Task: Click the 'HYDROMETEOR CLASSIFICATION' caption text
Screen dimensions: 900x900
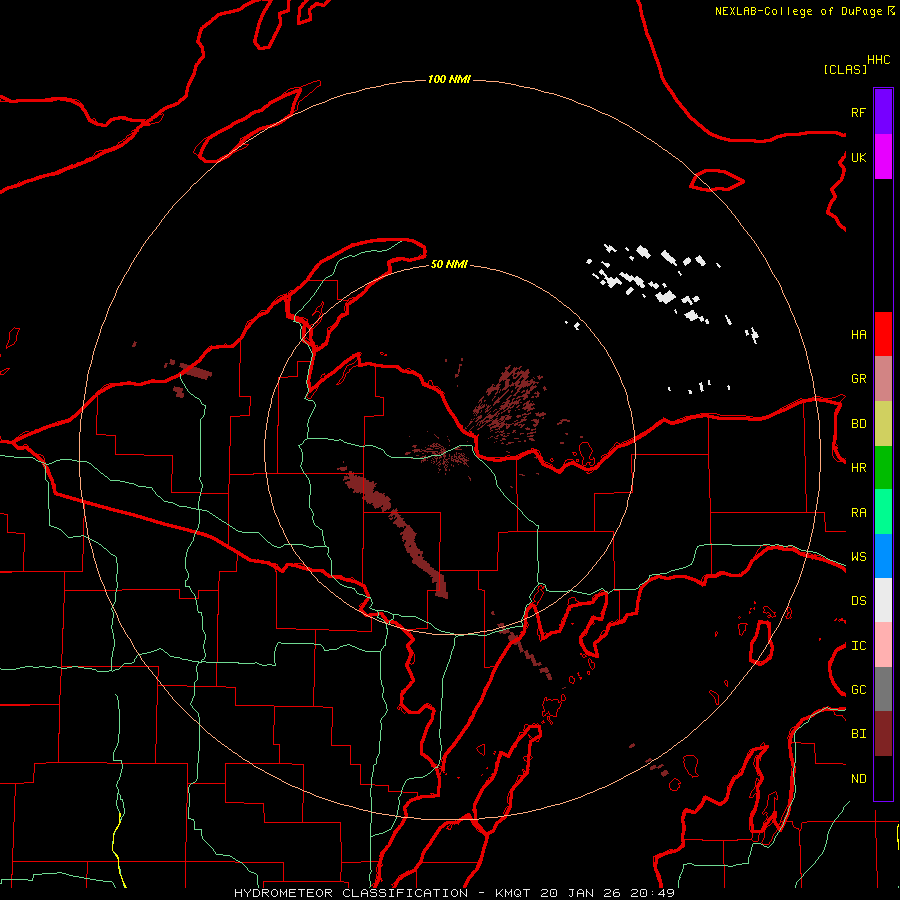Action: pos(351,893)
